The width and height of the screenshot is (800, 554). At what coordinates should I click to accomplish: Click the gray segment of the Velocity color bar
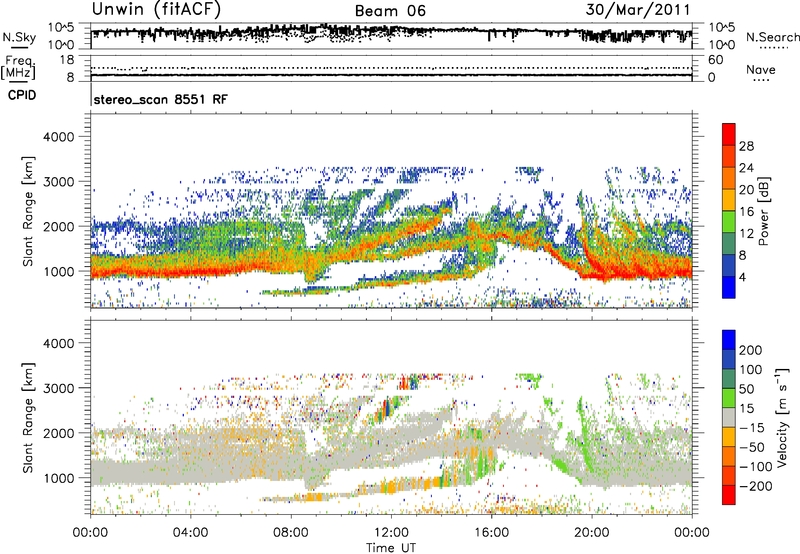pyautogui.click(x=729, y=417)
